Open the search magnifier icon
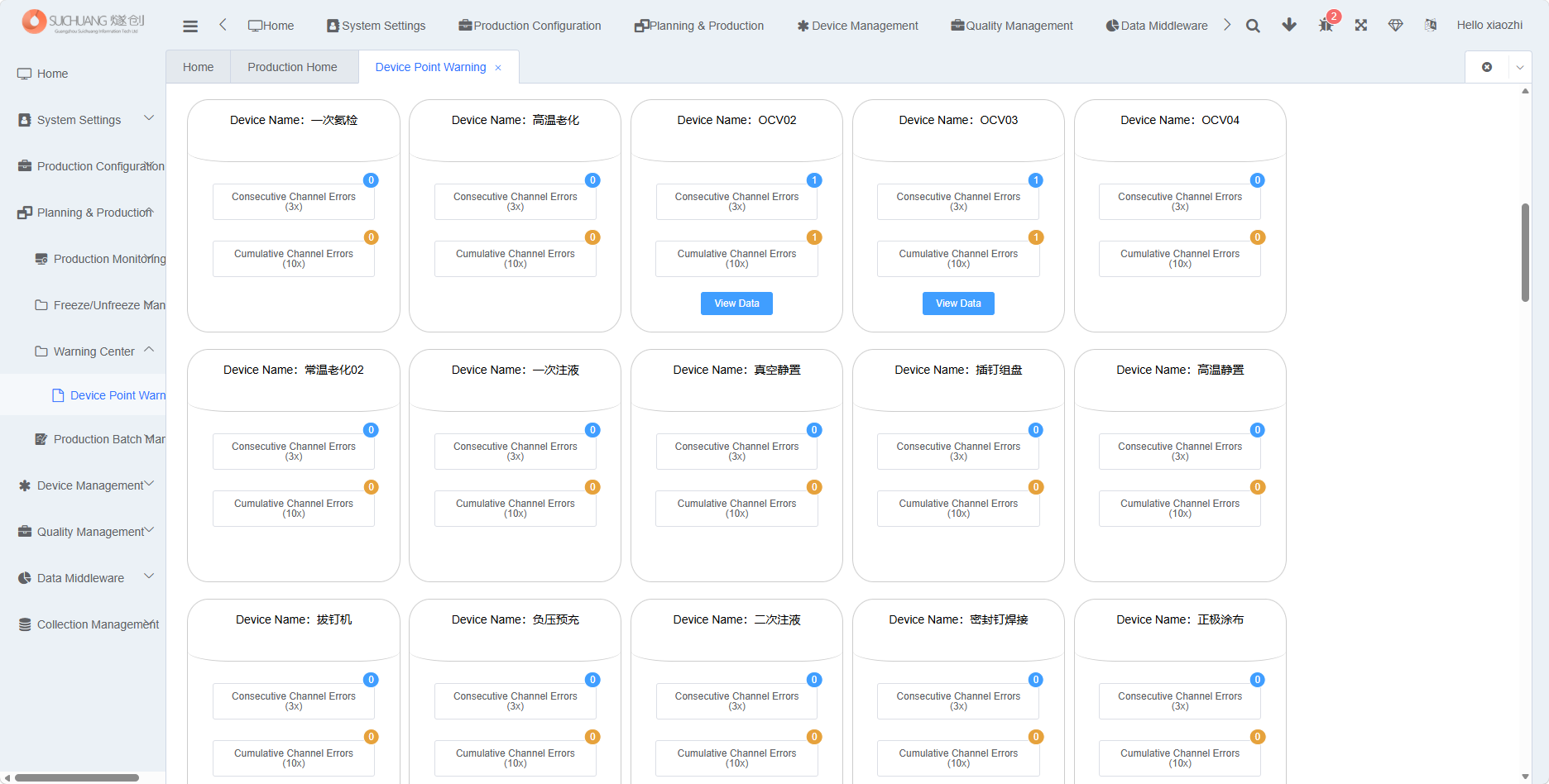Image resolution: width=1549 pixels, height=784 pixels. (1253, 26)
